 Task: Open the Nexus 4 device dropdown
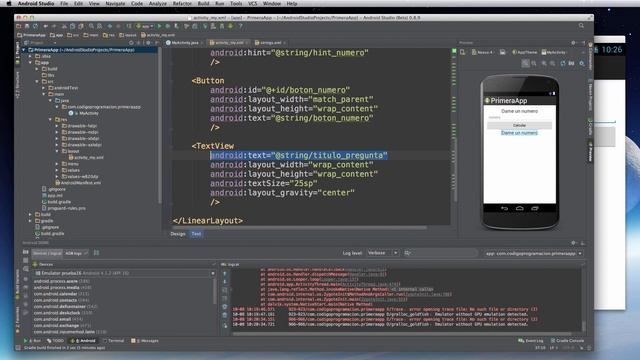click(x=483, y=52)
